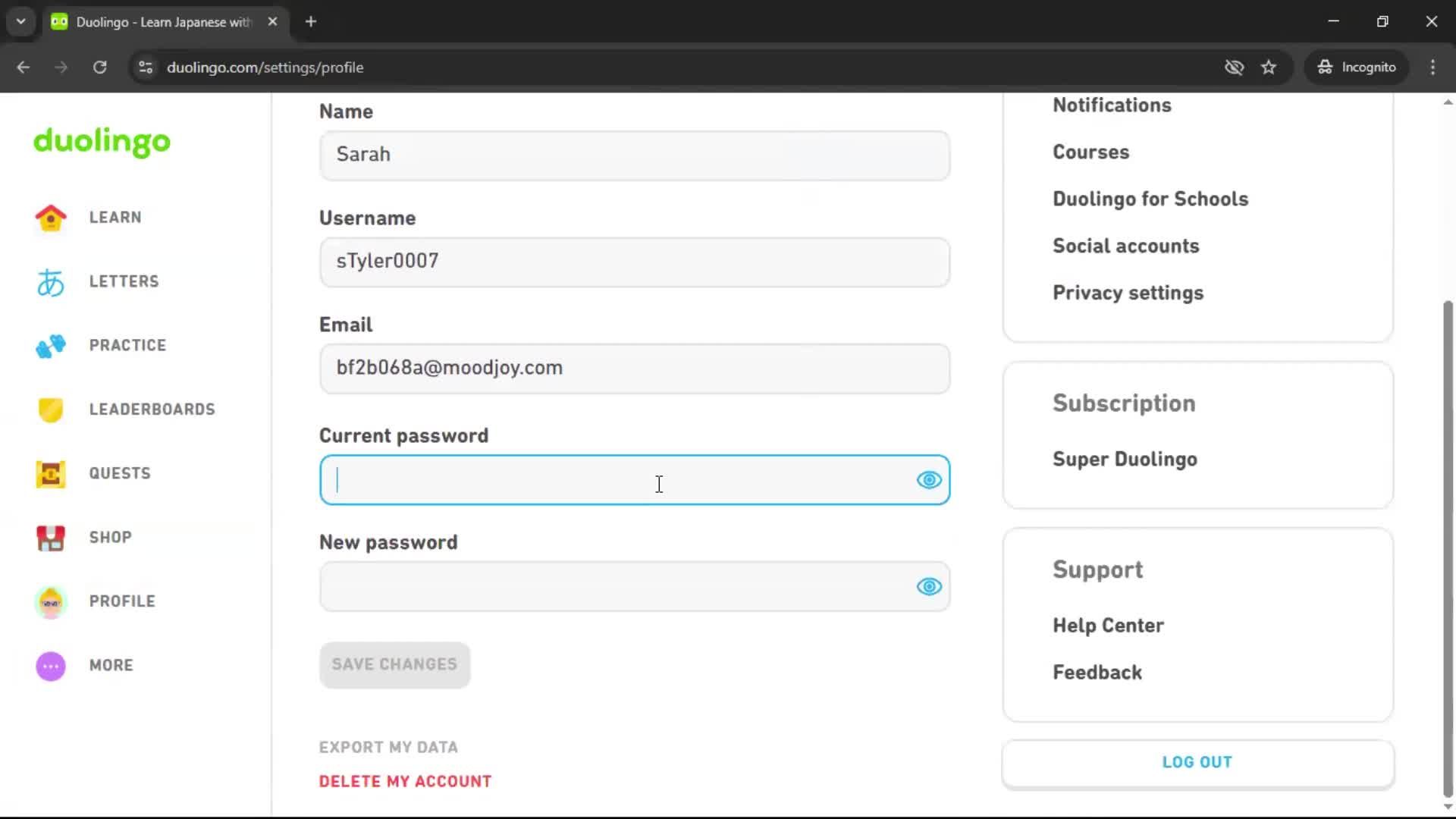Viewport: 1456px width, 819px height.
Task: Click inside the Username input field
Action: (635, 262)
